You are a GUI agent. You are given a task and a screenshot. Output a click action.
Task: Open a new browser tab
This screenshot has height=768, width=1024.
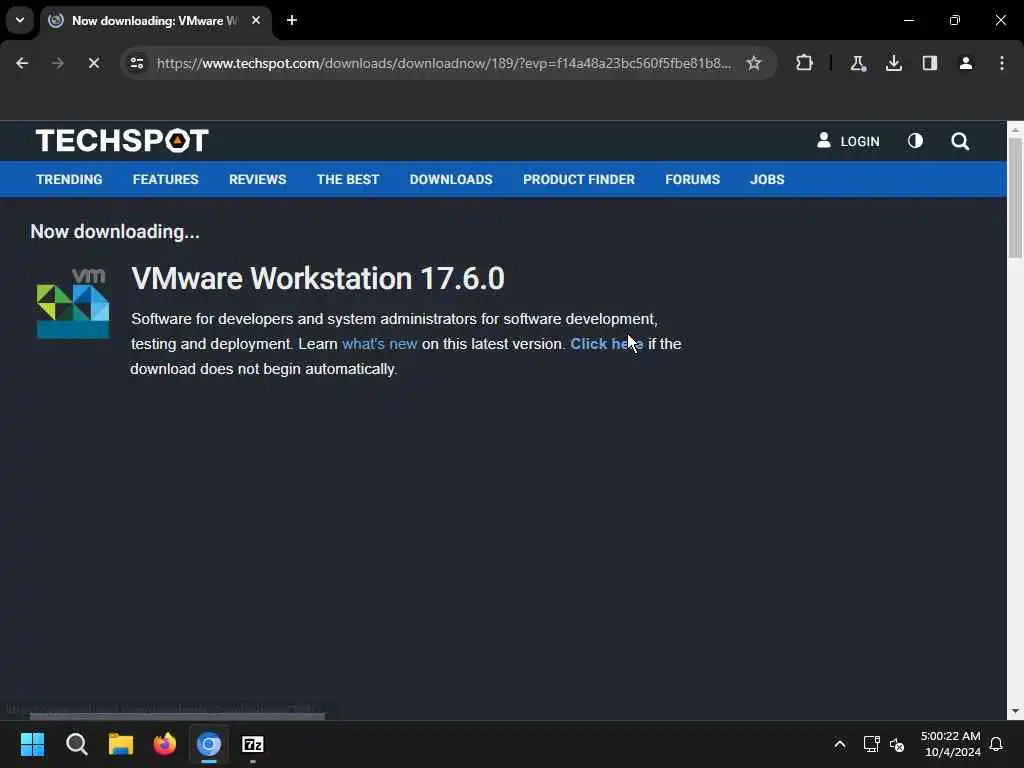click(292, 20)
